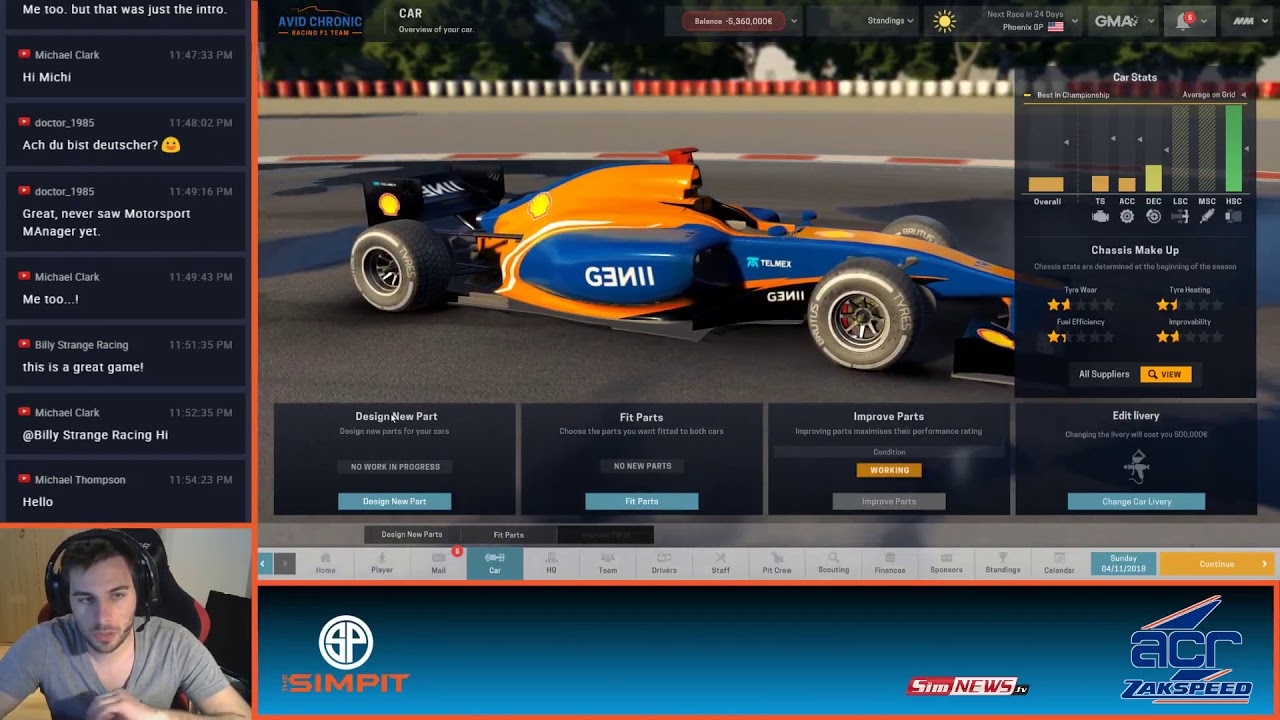Image resolution: width=1280 pixels, height=720 pixels.
Task: Open the Calendar screen
Action: (x=1059, y=564)
